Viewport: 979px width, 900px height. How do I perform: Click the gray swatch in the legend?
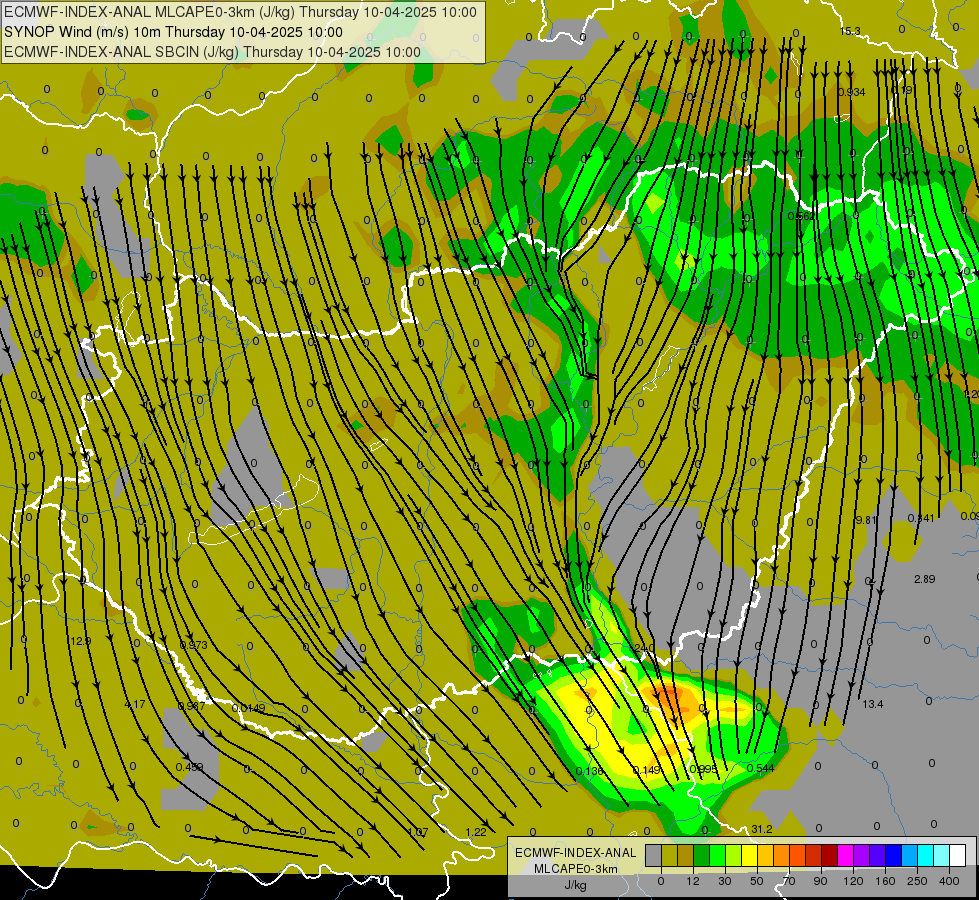653,855
